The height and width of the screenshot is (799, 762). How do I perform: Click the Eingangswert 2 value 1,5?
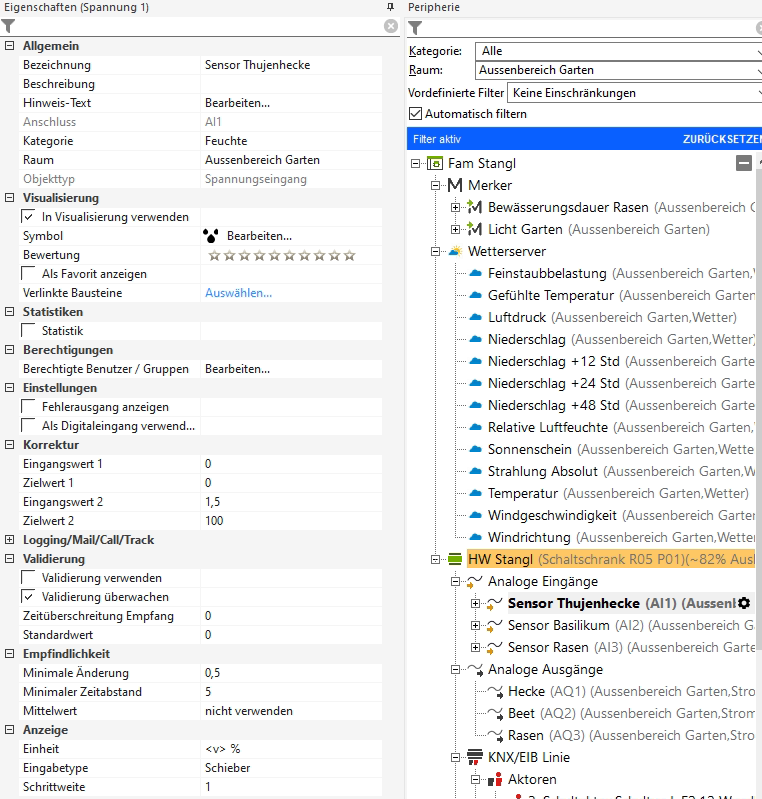point(292,502)
